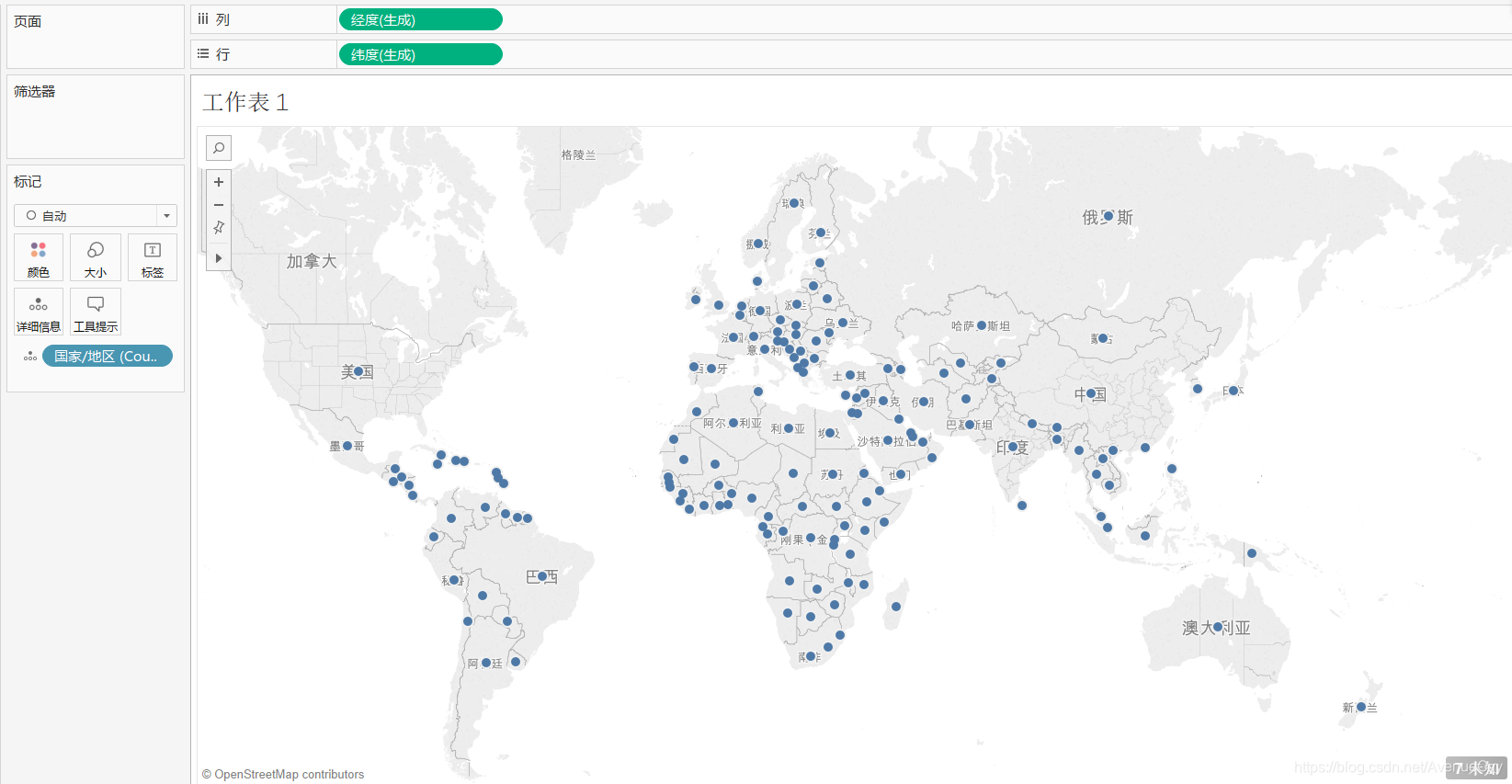The width and height of the screenshot is (1512, 784).
Task: Select the data point on 印度
Action: click(1013, 447)
